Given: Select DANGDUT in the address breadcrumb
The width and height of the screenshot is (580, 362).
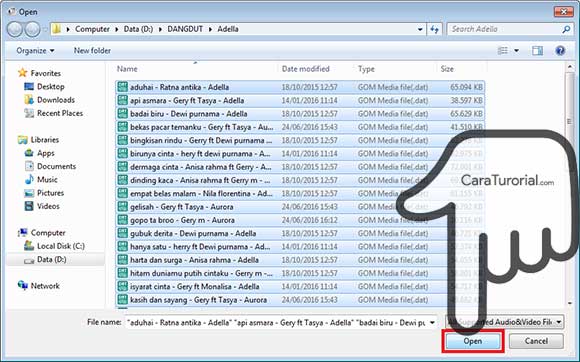Looking at the screenshot, I should (185, 29).
